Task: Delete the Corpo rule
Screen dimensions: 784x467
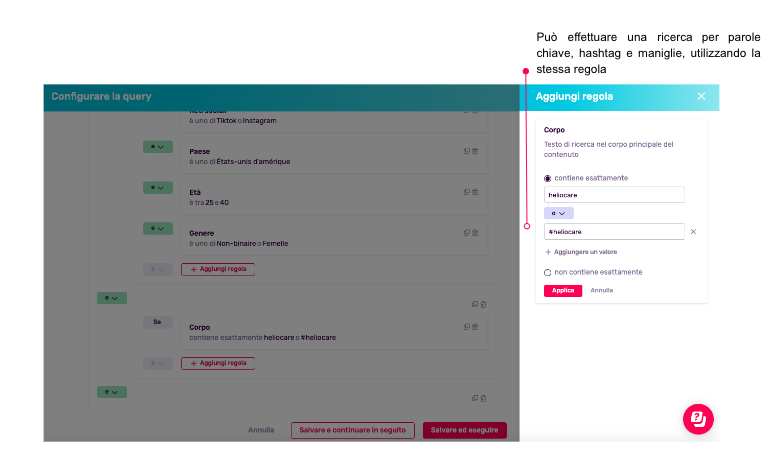Action: click(476, 327)
